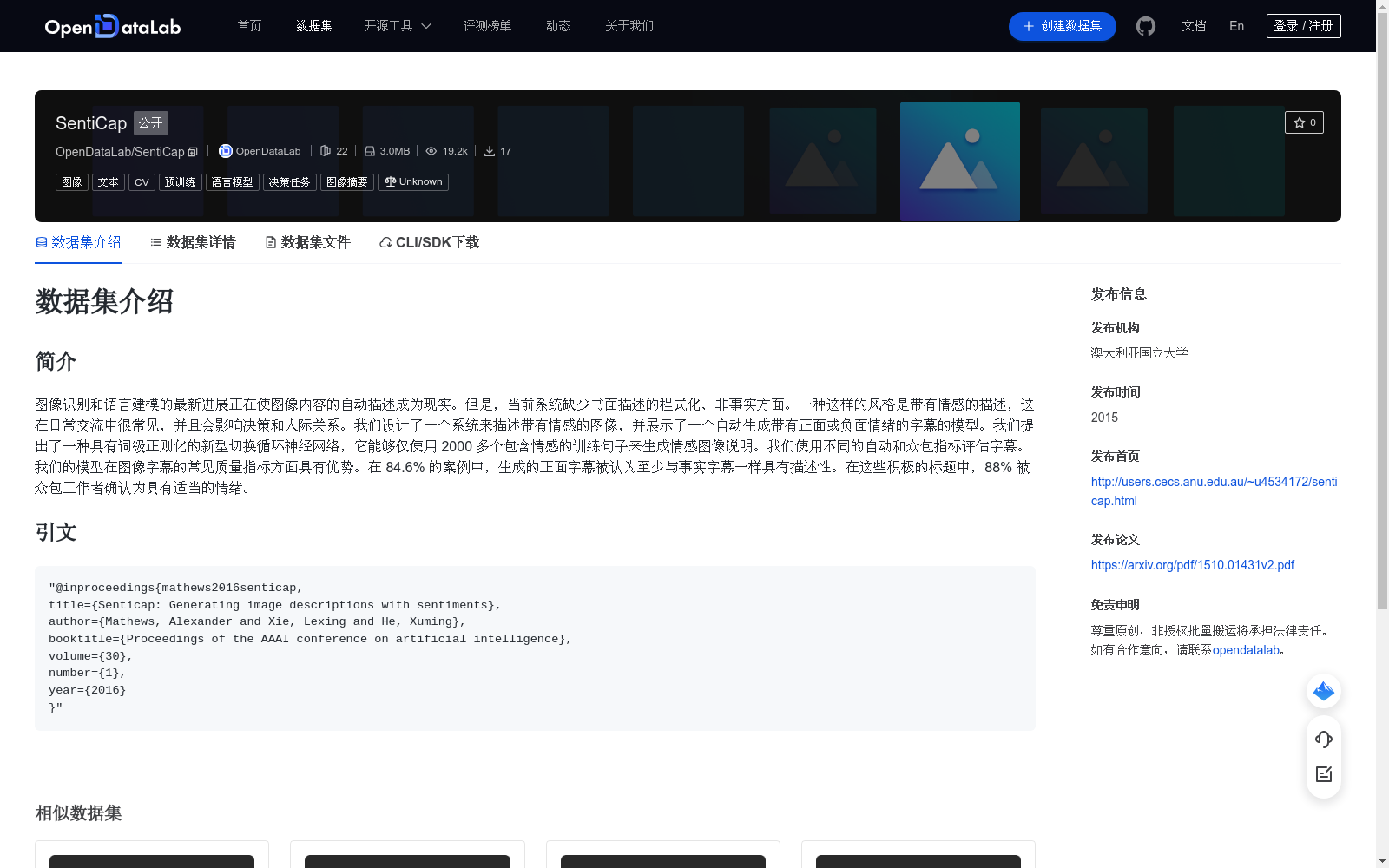Switch to 数据集详情 tab

[193, 242]
